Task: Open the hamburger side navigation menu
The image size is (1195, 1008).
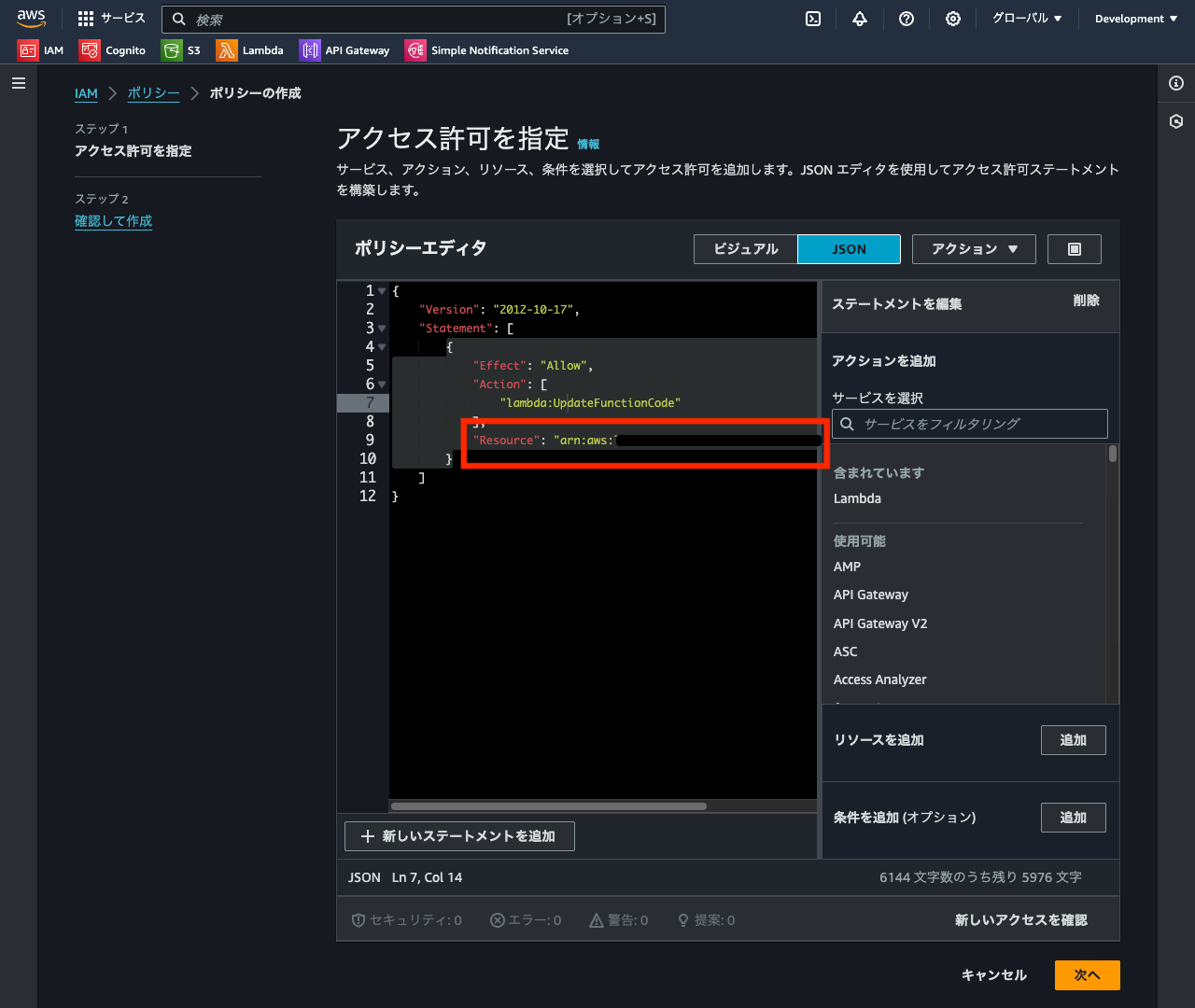Action: (18, 83)
